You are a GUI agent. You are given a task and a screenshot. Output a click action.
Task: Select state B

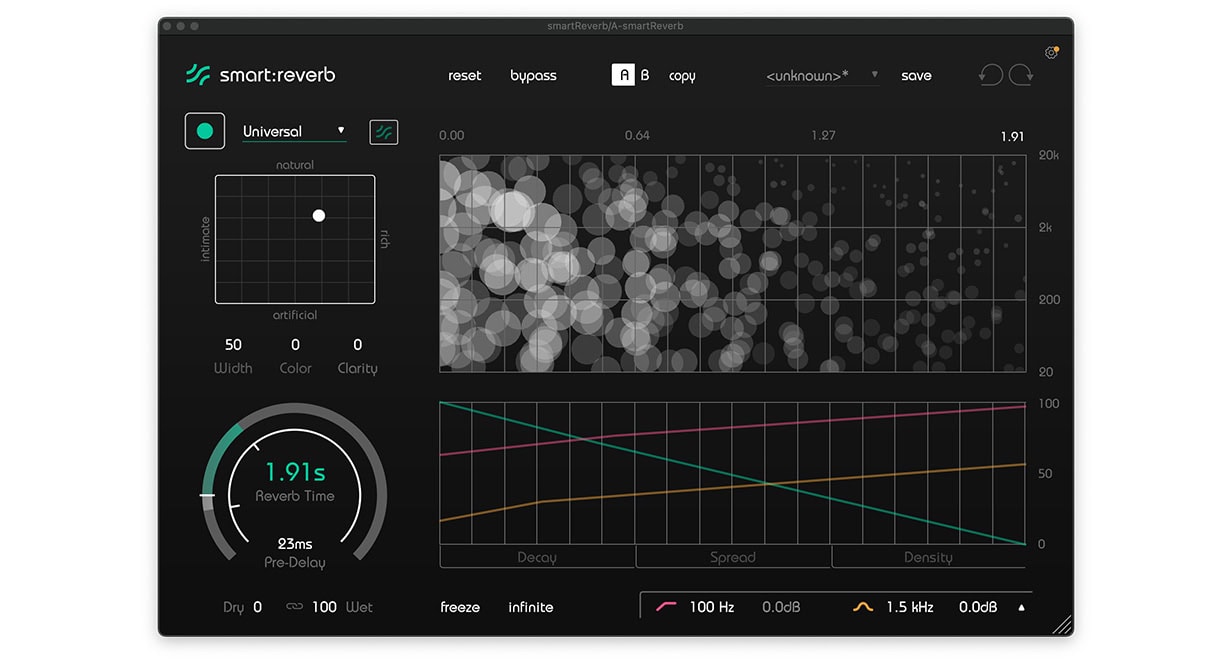pos(645,75)
